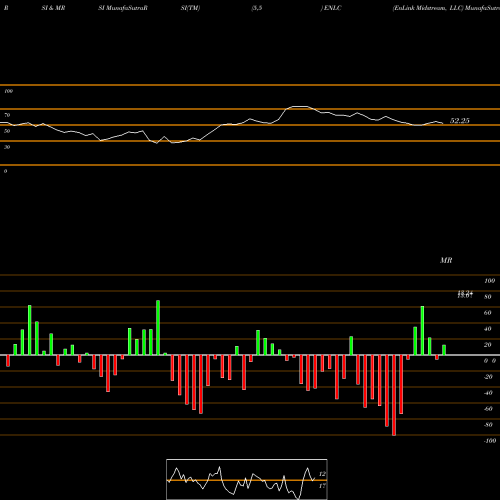Click the lowest red MR histogram bar
500x500 pixels.
[394, 395]
